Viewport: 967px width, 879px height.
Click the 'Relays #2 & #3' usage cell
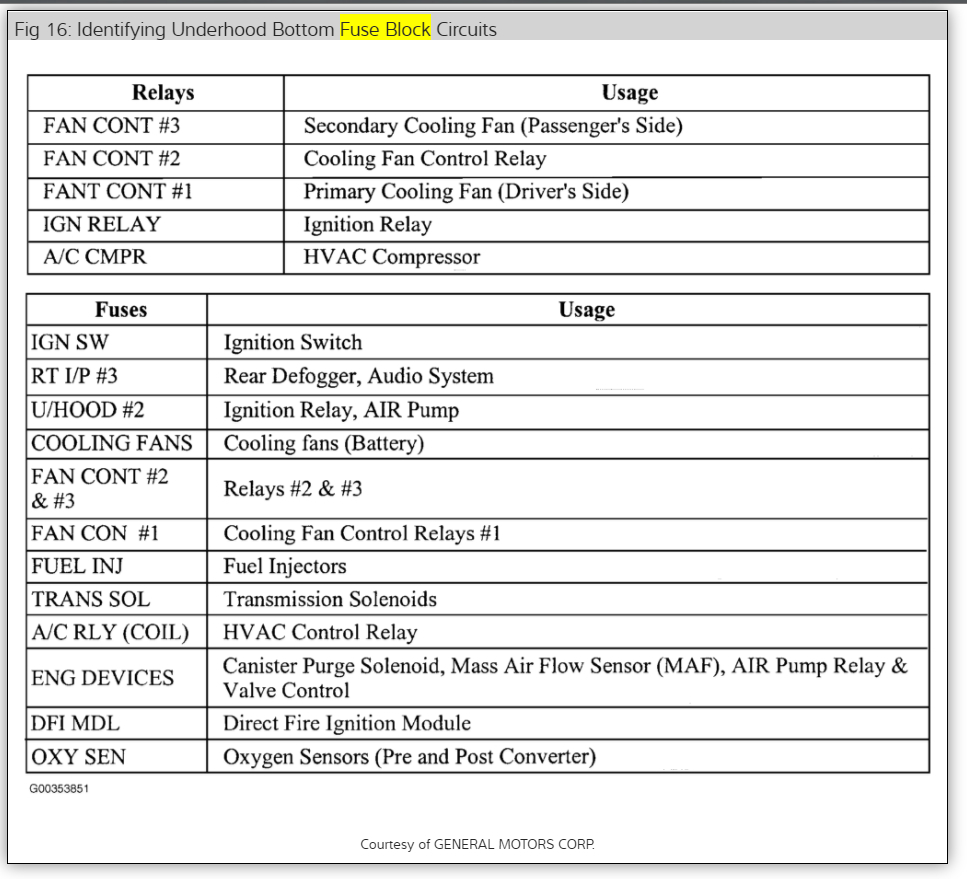(x=568, y=489)
